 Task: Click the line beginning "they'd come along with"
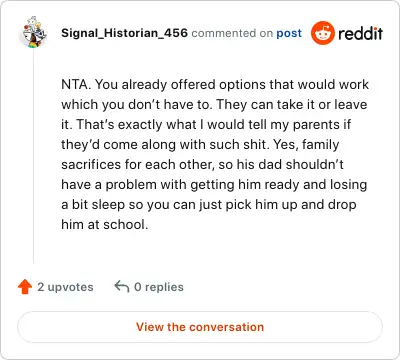200,145
